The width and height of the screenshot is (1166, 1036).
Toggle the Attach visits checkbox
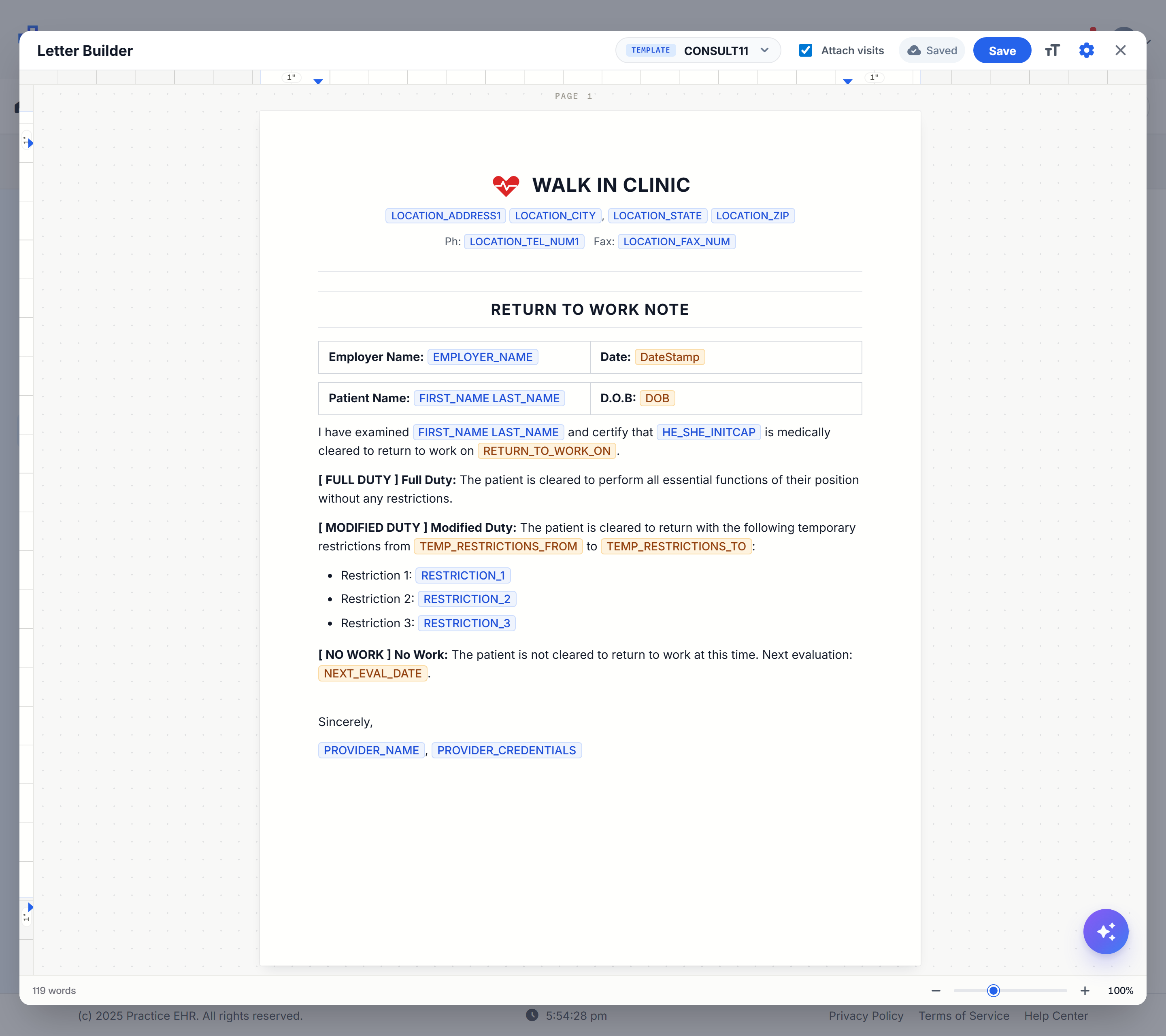click(x=806, y=51)
